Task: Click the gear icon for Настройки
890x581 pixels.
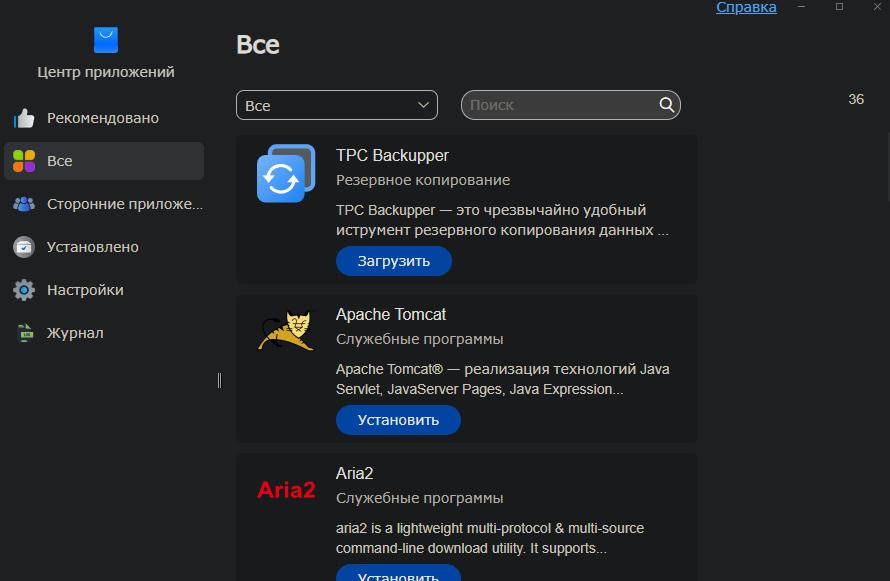Action: (x=24, y=290)
